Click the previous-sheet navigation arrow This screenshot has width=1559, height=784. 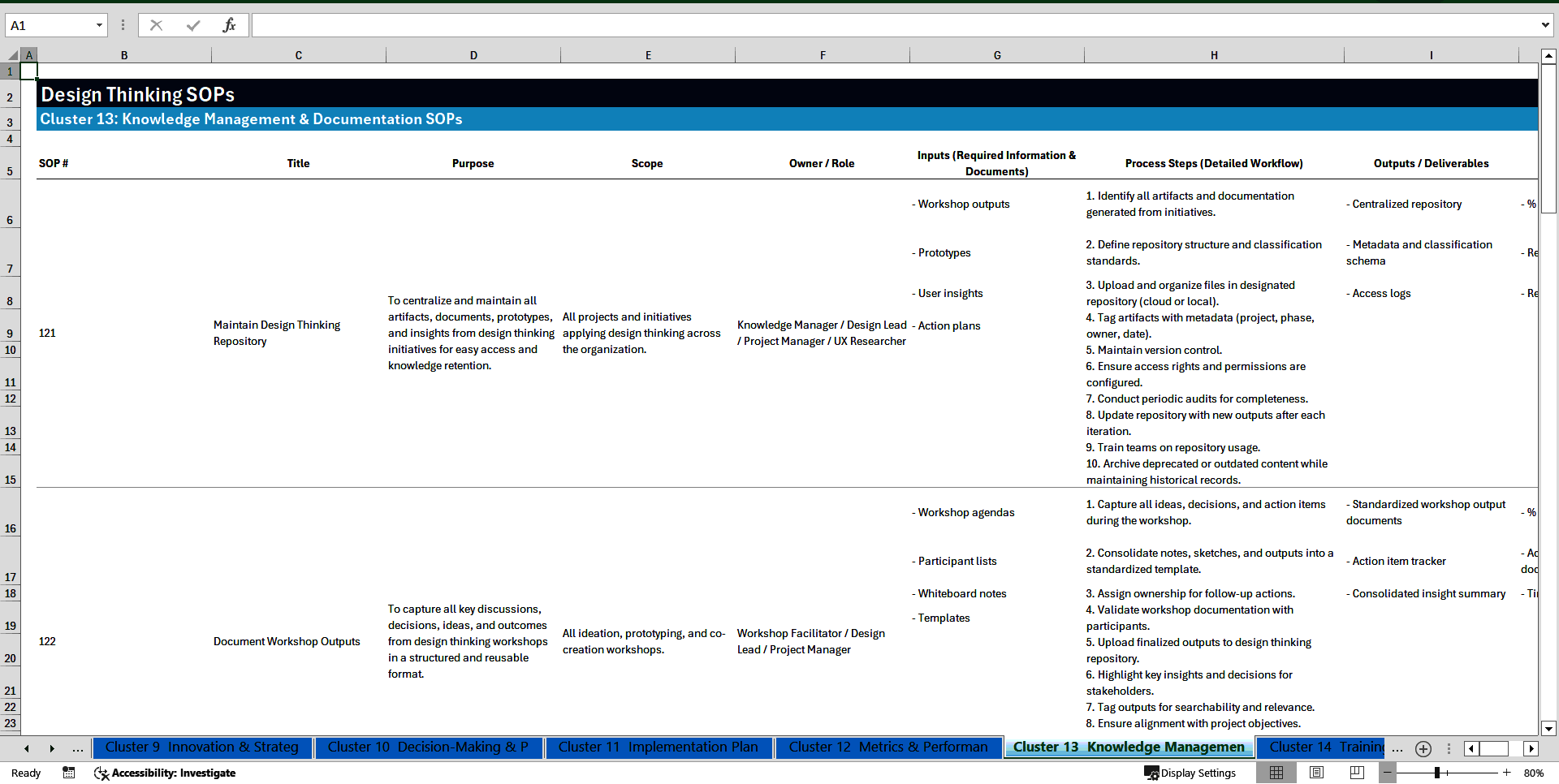(26, 748)
